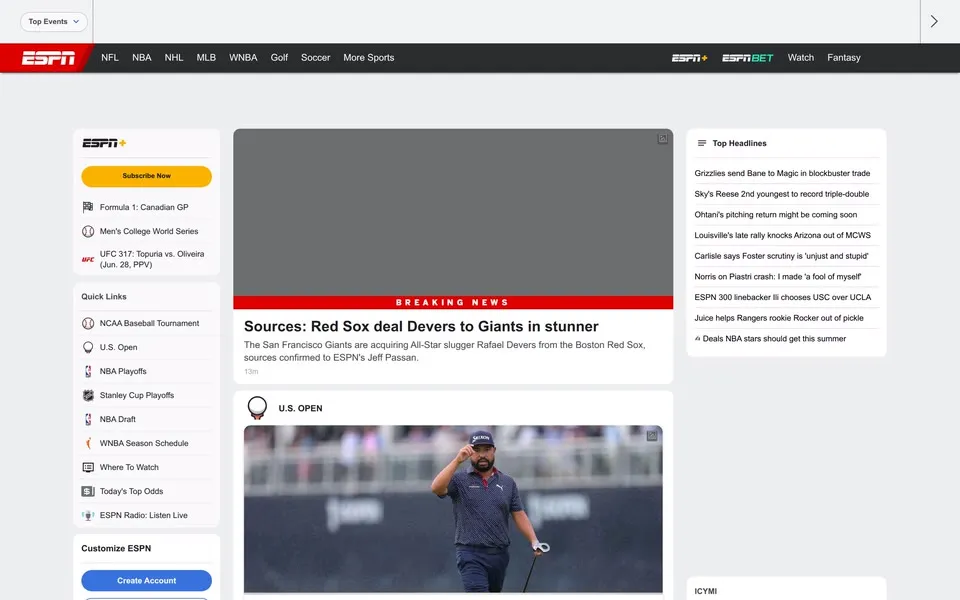Image resolution: width=960 pixels, height=600 pixels.
Task: Click the expand icon on breaking news video
Action: 662,139
